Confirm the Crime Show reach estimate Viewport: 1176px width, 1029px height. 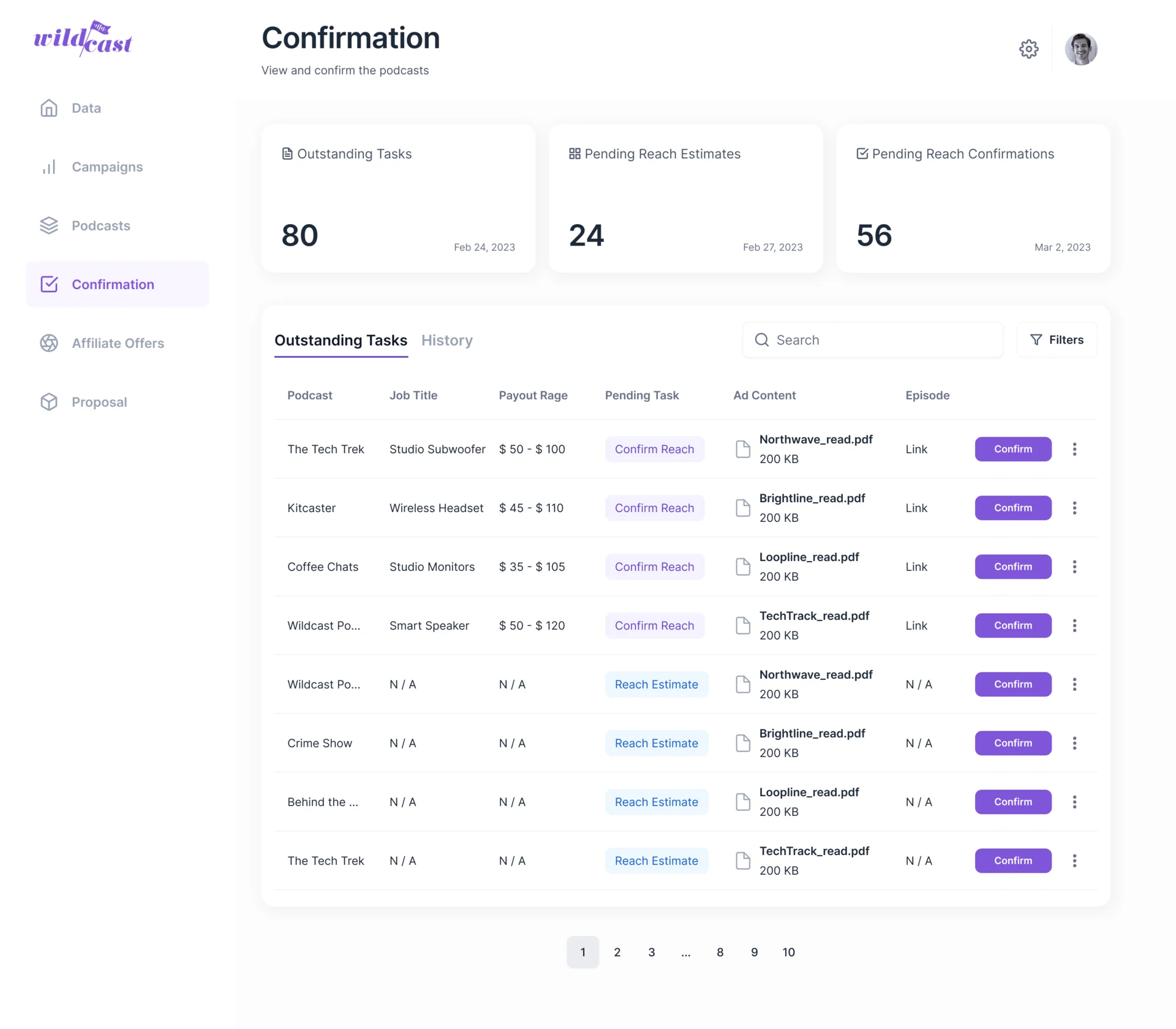pos(1013,743)
